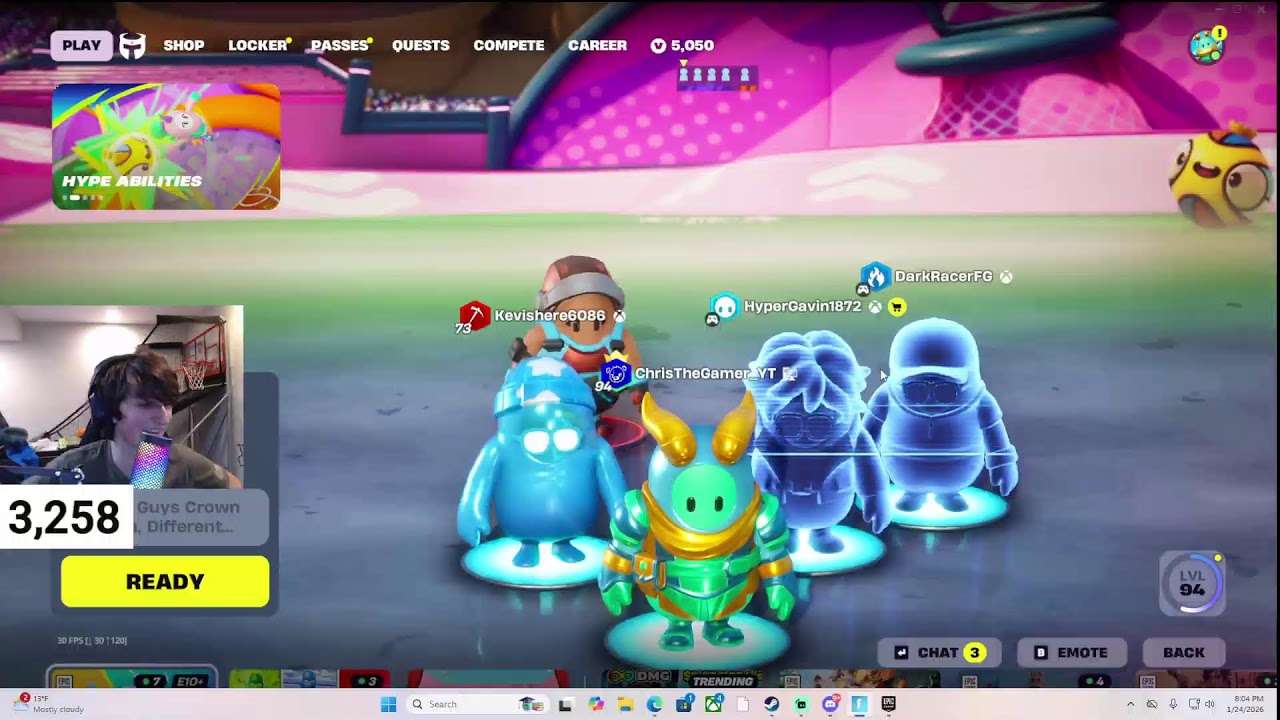Open File Explorer from the taskbar
This screenshot has width=1280, height=720.
click(625, 704)
